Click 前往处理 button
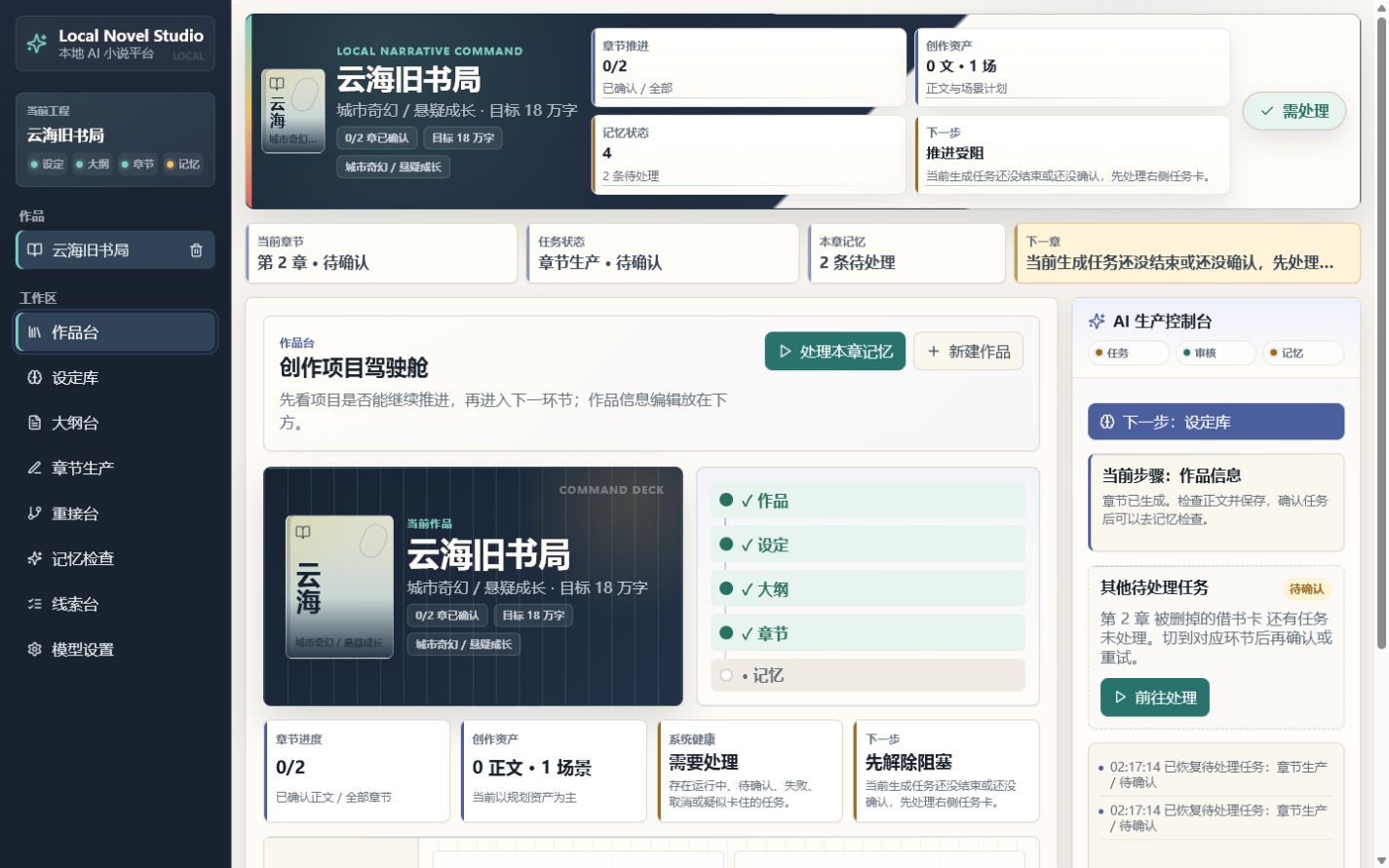 [1155, 698]
